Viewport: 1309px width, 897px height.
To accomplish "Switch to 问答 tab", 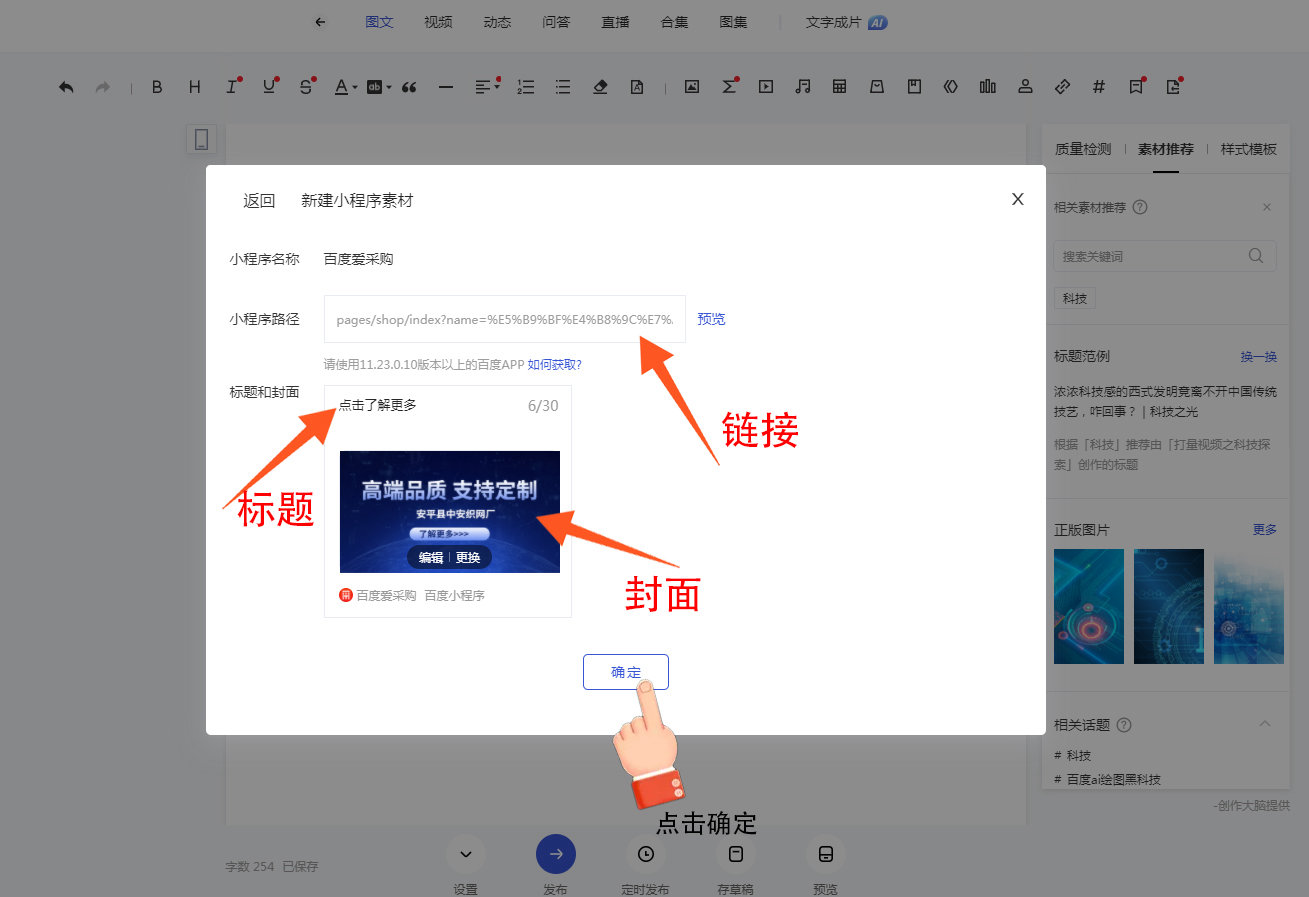I will pyautogui.click(x=556, y=22).
